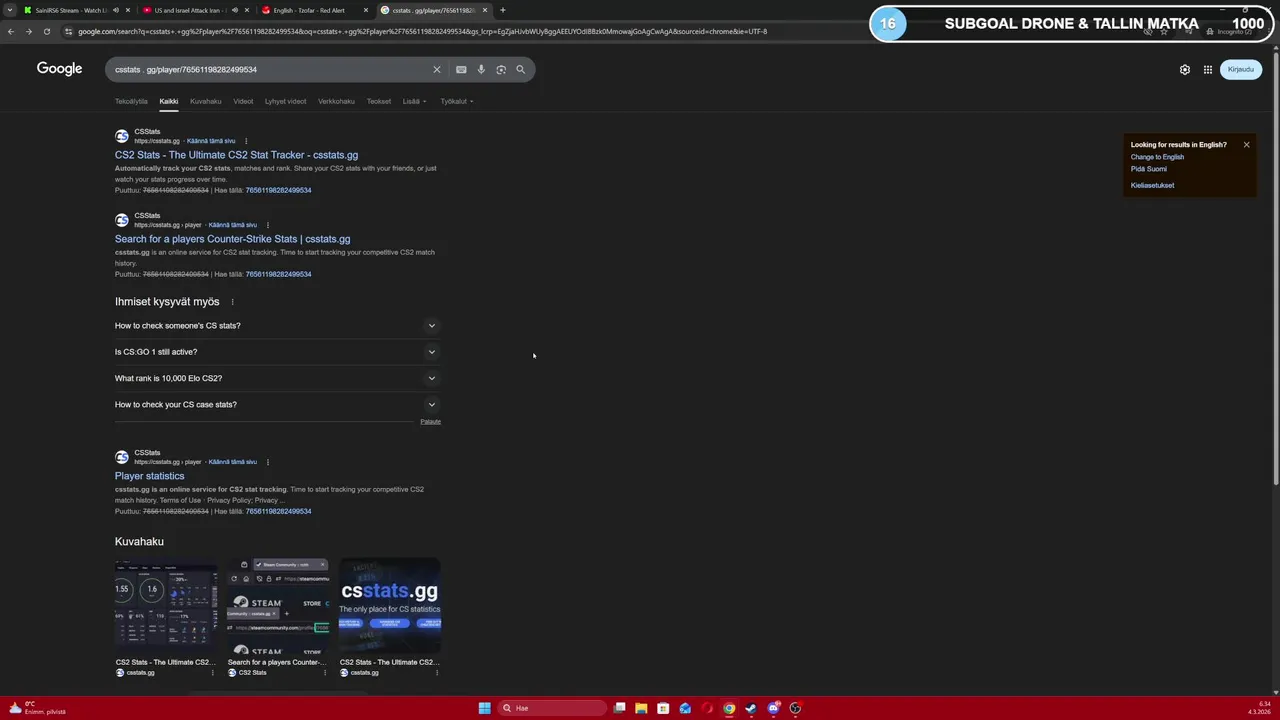Open the 'Player statistics' search result
This screenshot has width=1280, height=720.
pos(149,476)
